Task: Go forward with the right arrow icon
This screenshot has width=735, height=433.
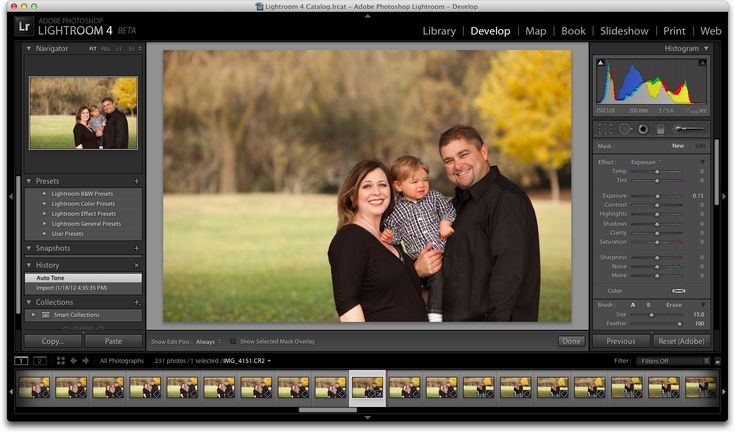Action: tap(85, 361)
